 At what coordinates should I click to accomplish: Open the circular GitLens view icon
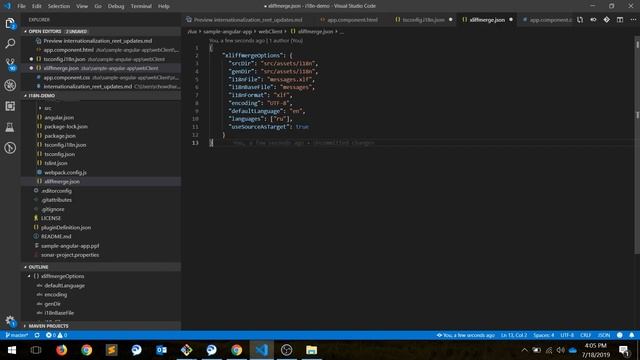10,148
